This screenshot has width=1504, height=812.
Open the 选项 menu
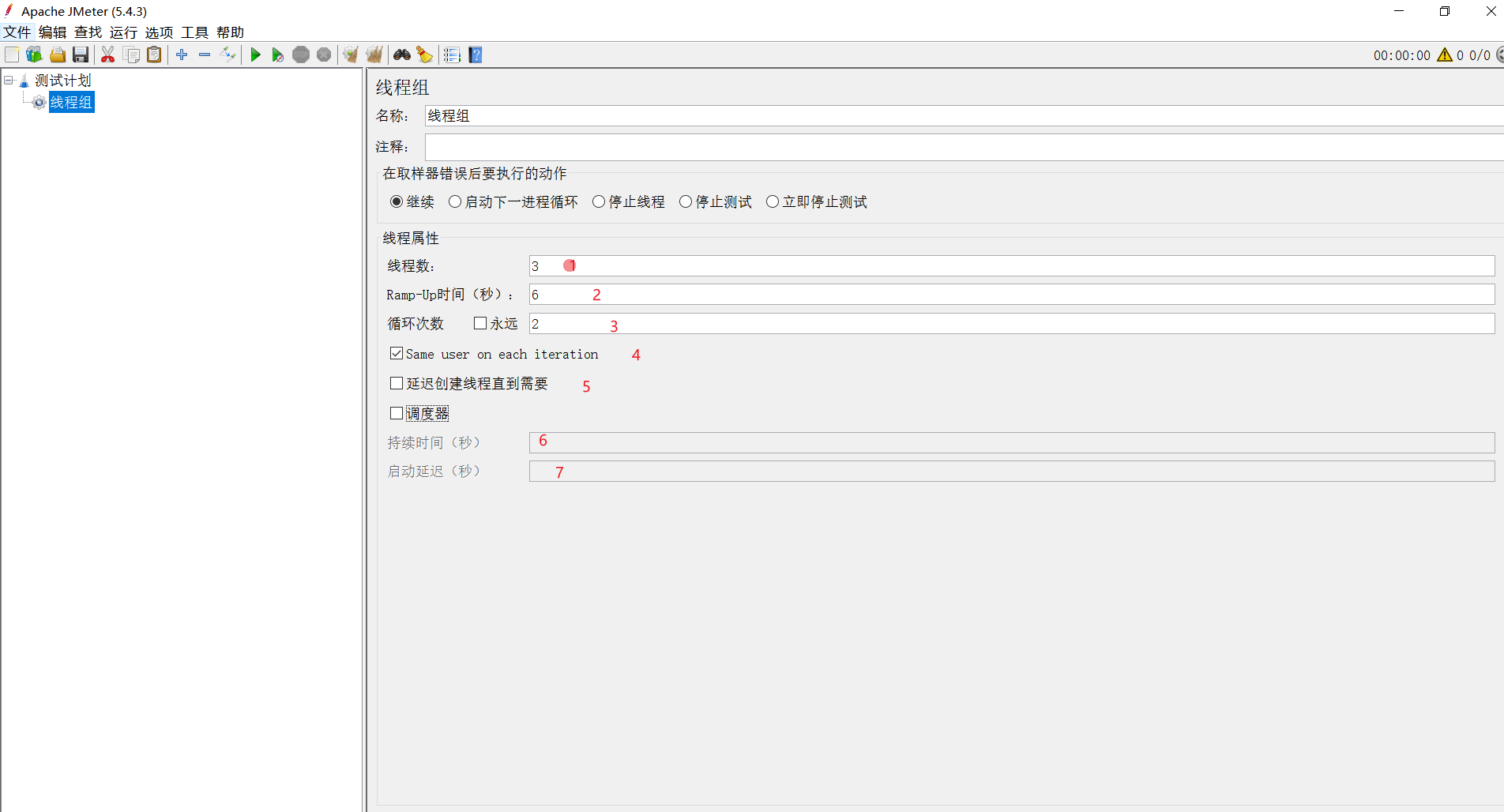[159, 32]
